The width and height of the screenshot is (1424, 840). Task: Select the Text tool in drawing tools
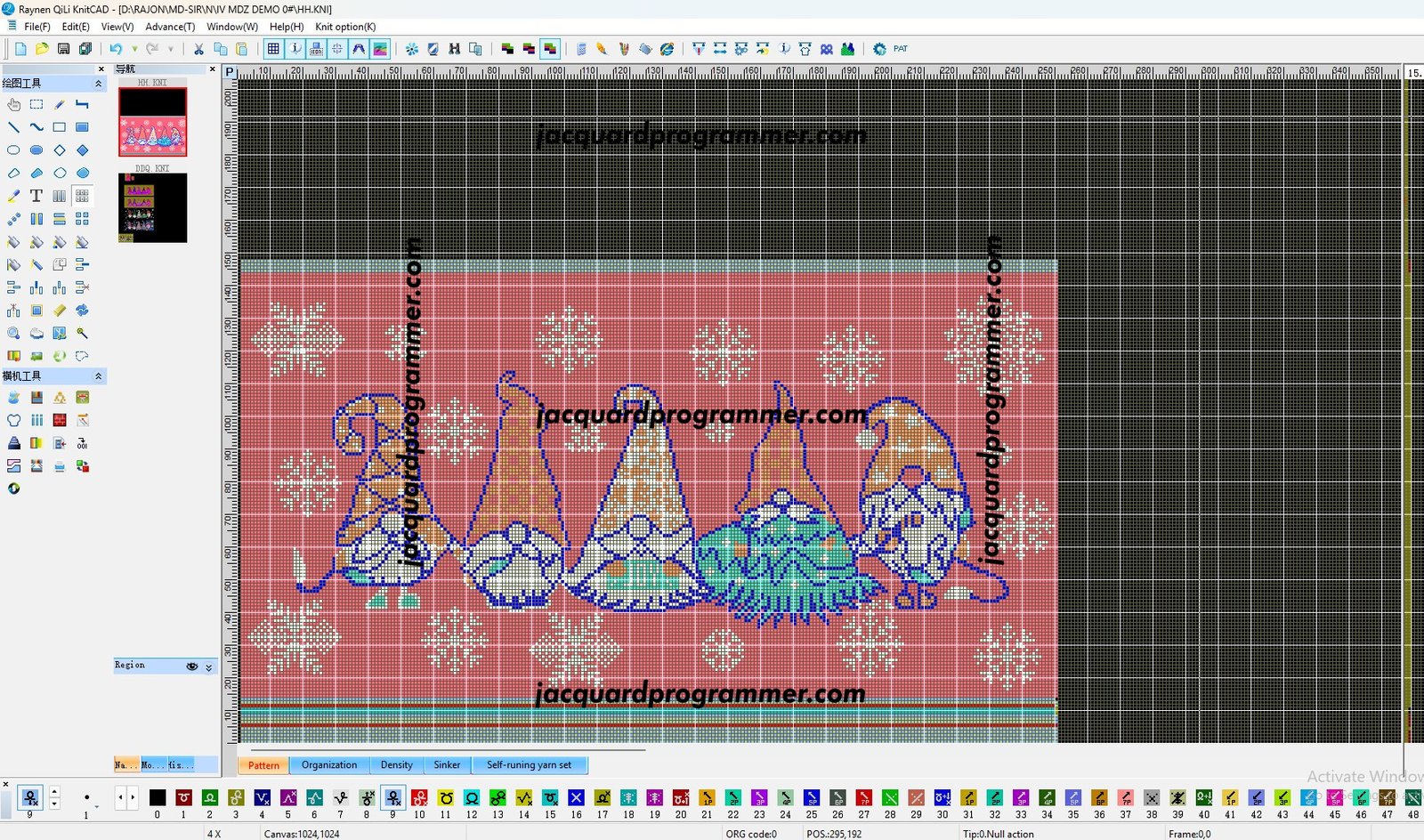(36, 196)
